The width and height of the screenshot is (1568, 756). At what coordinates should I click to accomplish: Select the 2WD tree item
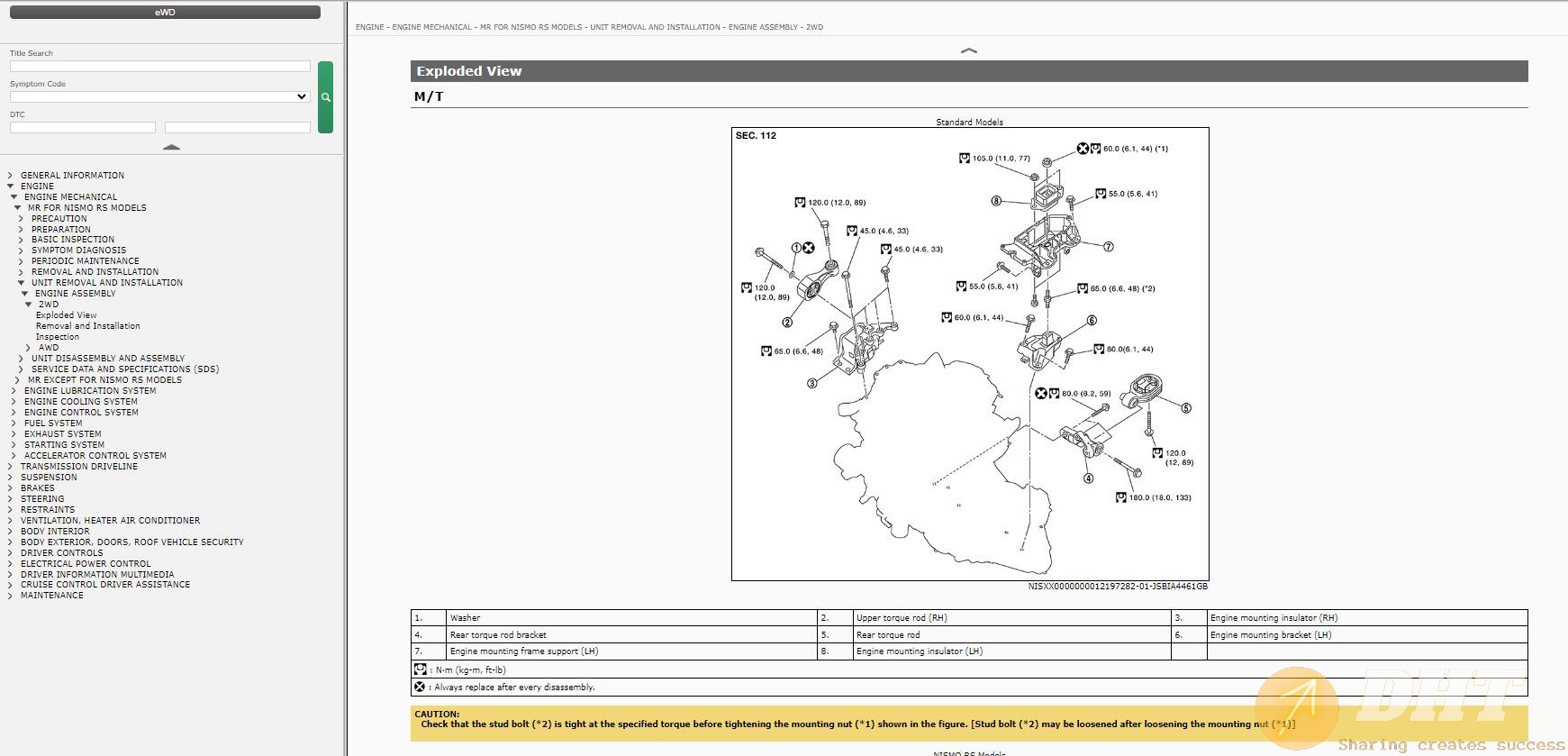(49, 305)
